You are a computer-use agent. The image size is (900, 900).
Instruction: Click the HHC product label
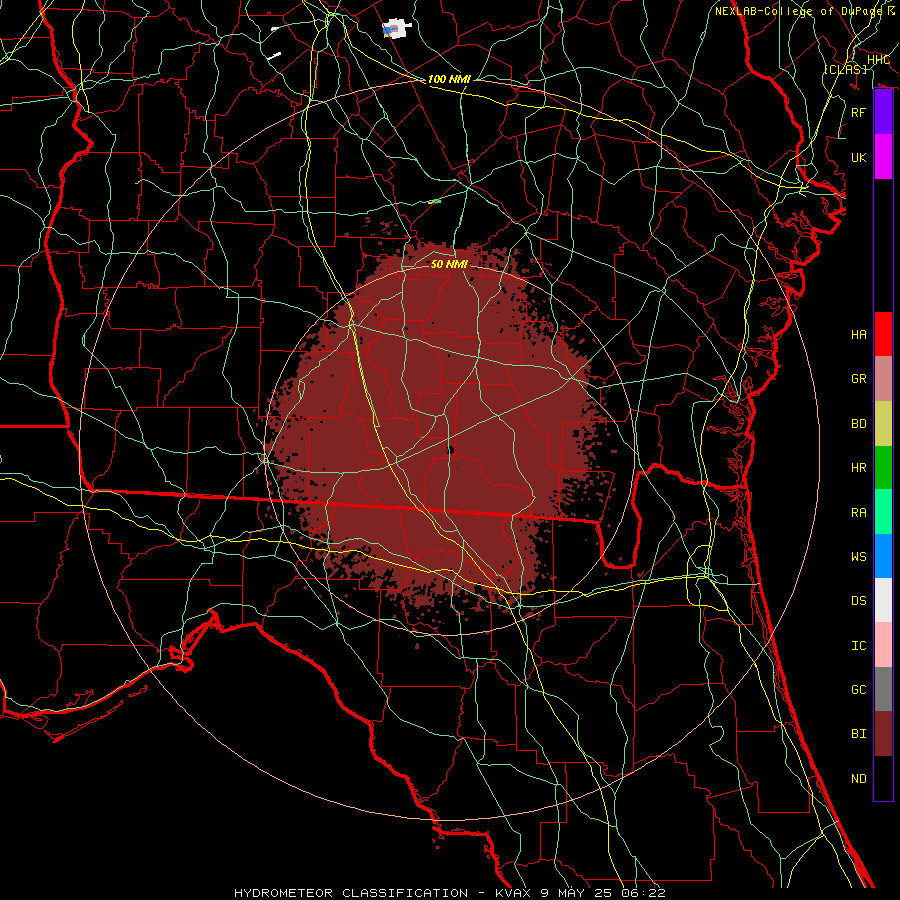[878, 60]
